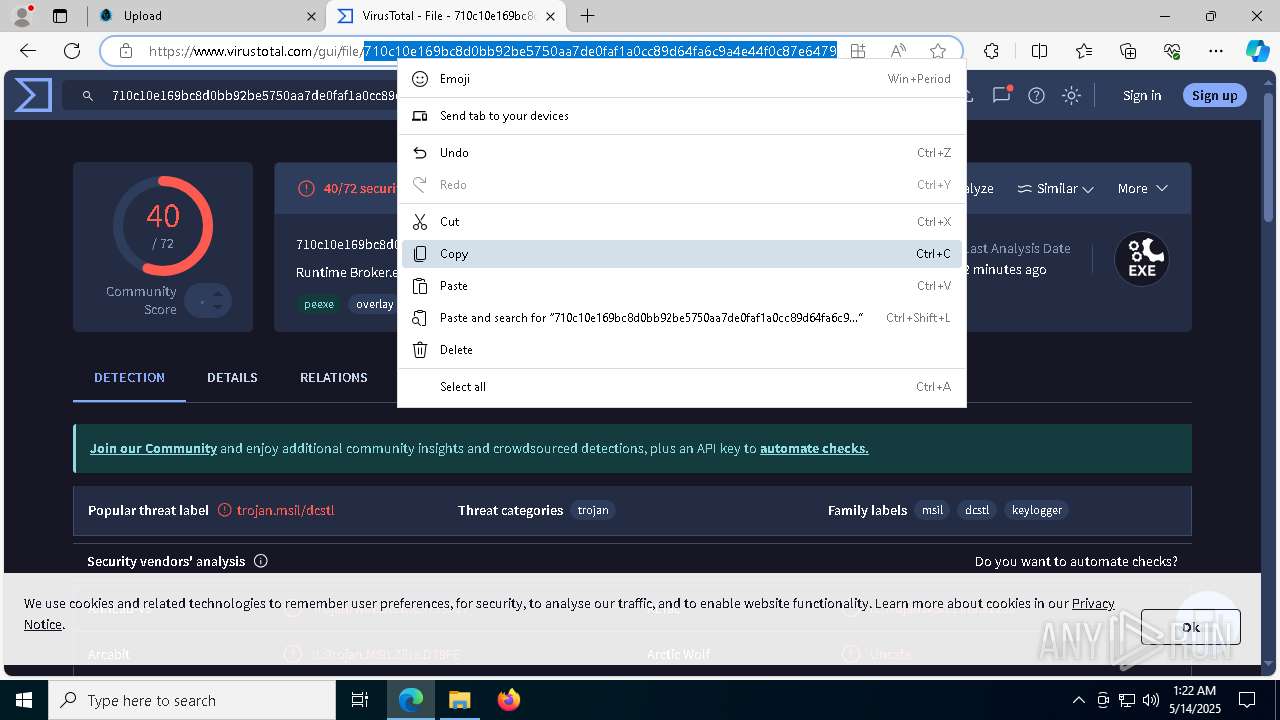Open the DETECTION tab

click(129, 377)
